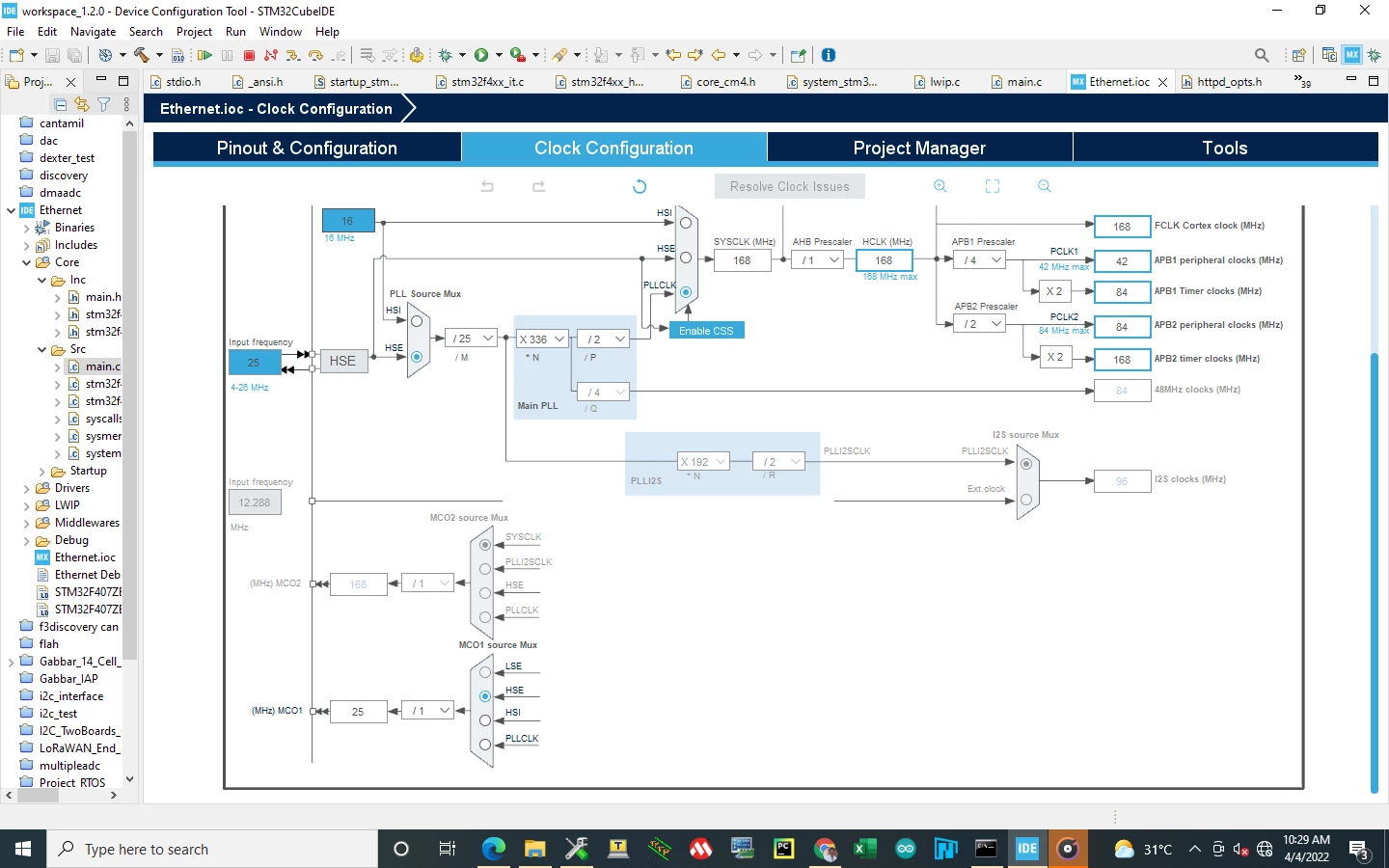
Task: Toggle Link with Editor in Project Explorer
Action: [x=82, y=104]
